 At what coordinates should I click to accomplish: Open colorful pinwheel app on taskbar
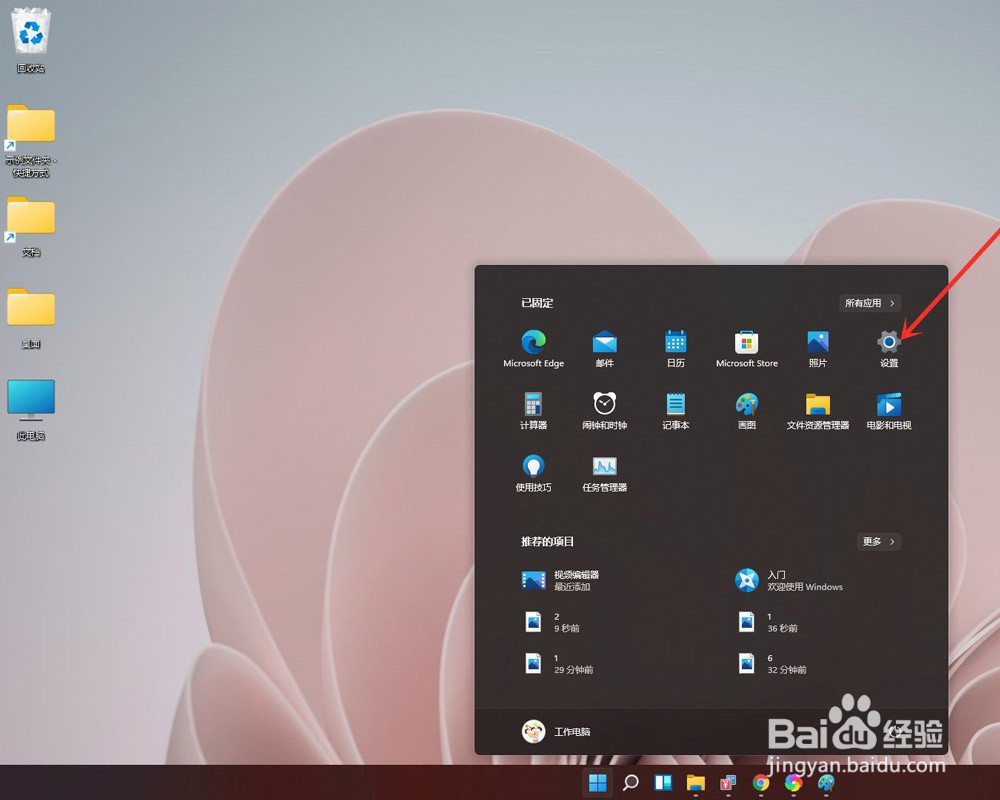(793, 782)
